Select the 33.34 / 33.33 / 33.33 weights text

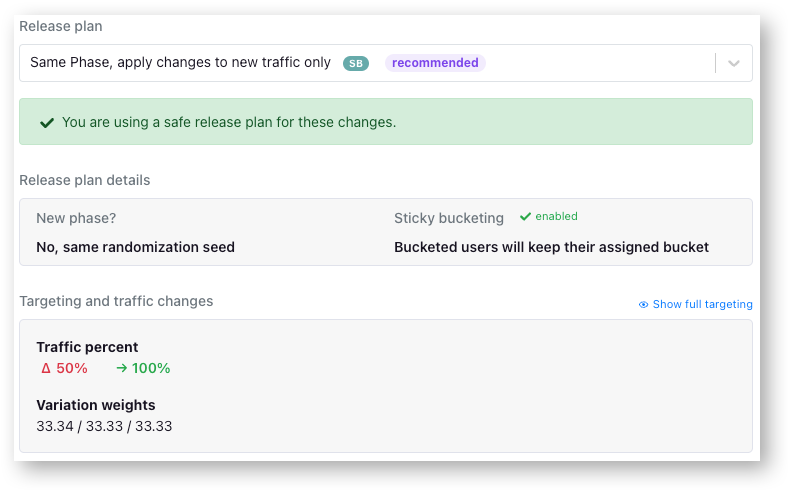pyautogui.click(x=104, y=426)
